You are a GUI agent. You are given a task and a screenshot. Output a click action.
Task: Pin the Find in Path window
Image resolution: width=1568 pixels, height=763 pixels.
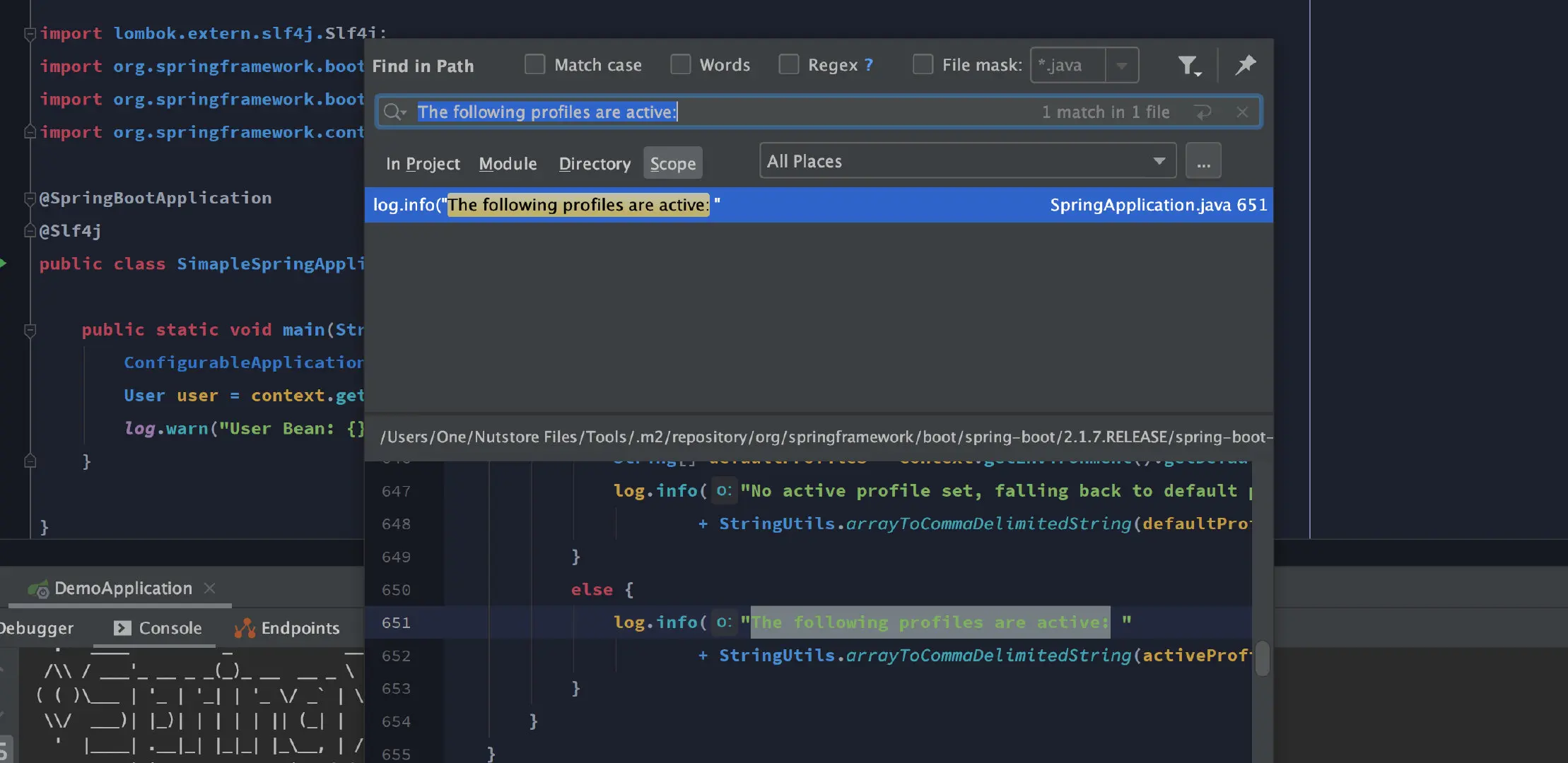1245,65
